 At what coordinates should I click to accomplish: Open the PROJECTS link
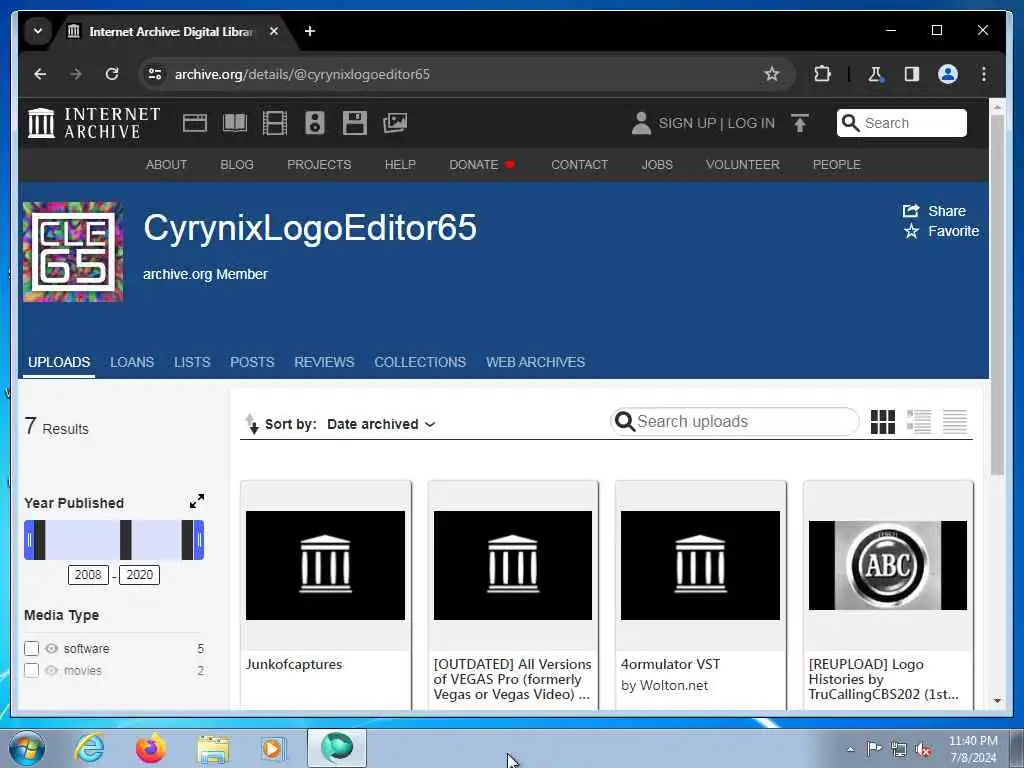(319, 165)
